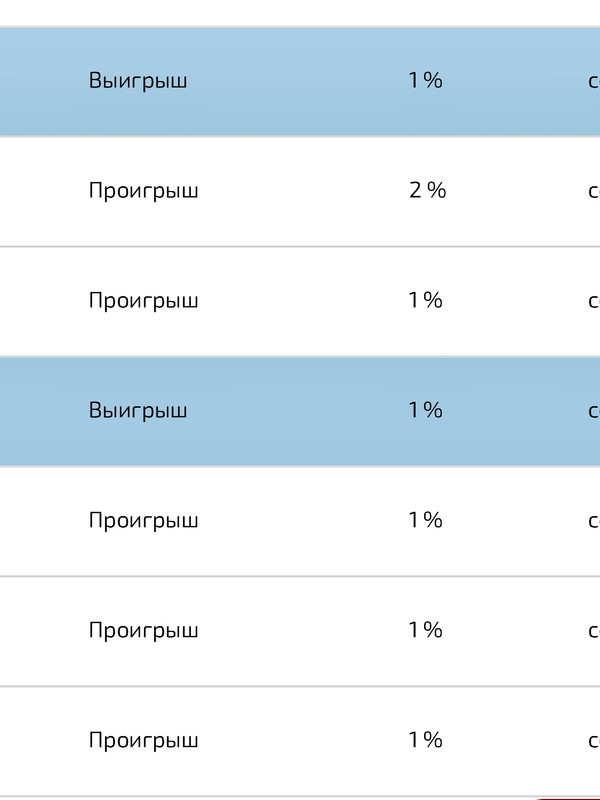Click the last Проигрыш label in the table

tap(143, 741)
